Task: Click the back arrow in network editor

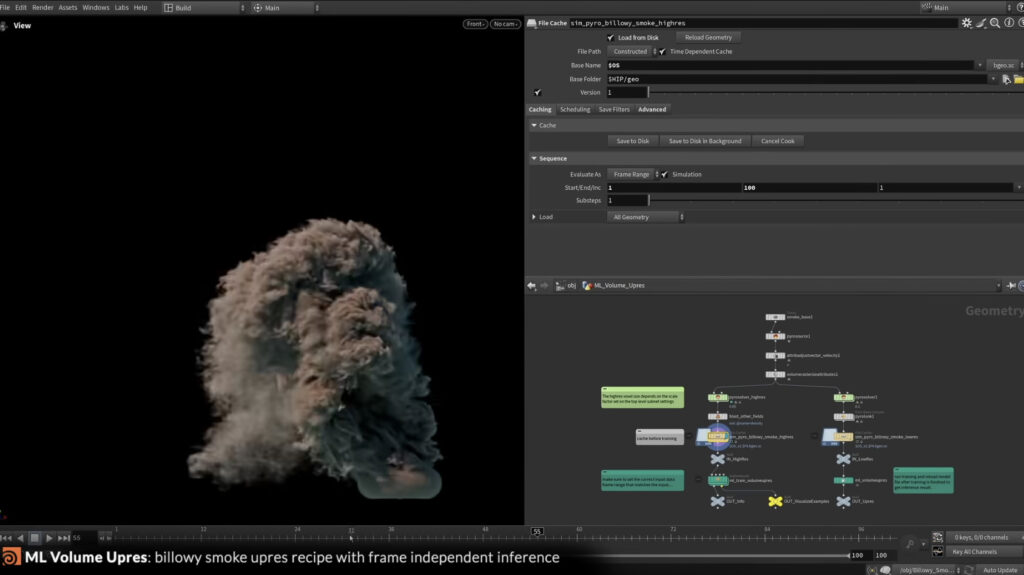Action: tap(532, 285)
